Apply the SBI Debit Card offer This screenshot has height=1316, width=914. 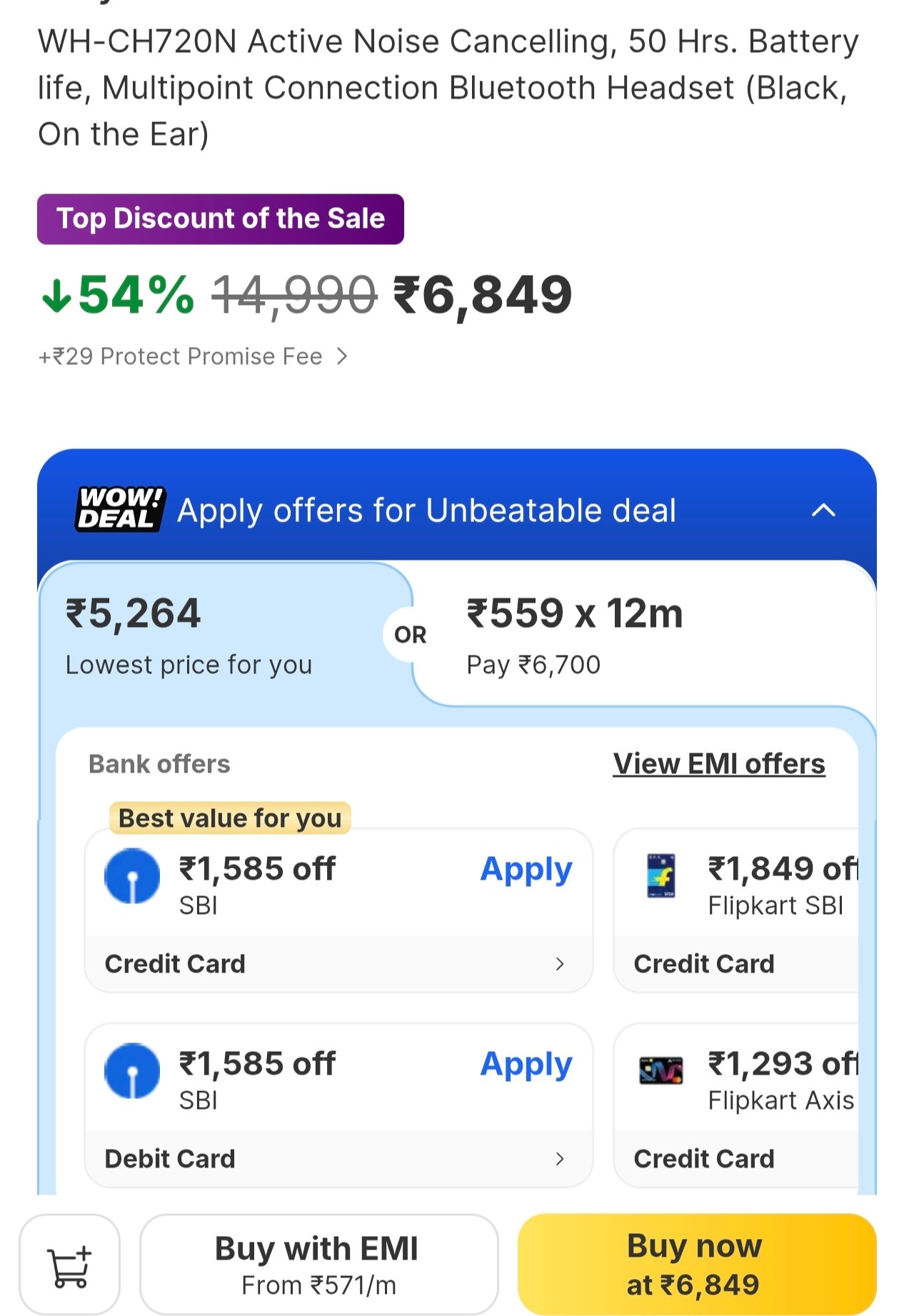(x=526, y=1065)
